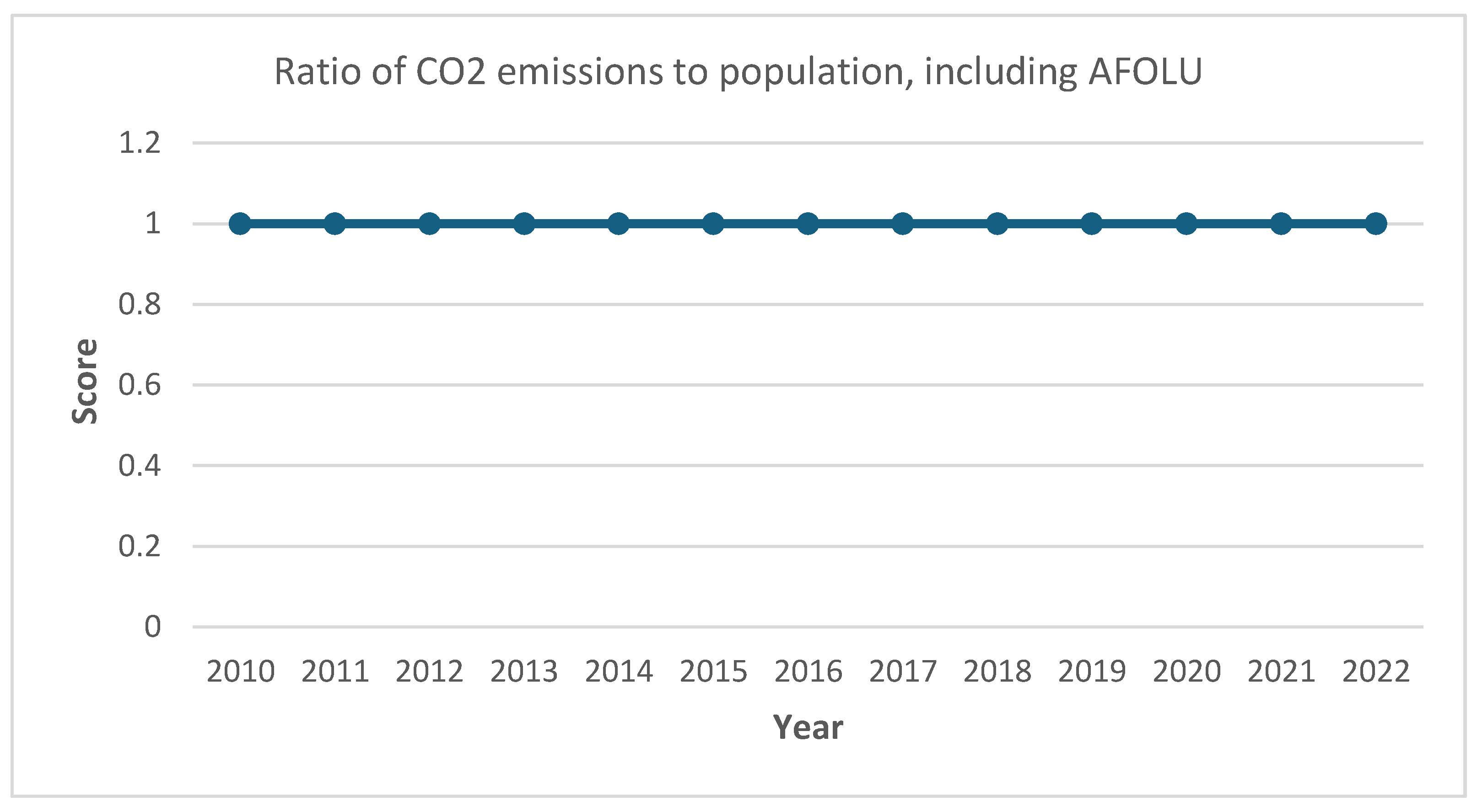
Task: Select the 0 label on the y-axis
Action: point(152,627)
